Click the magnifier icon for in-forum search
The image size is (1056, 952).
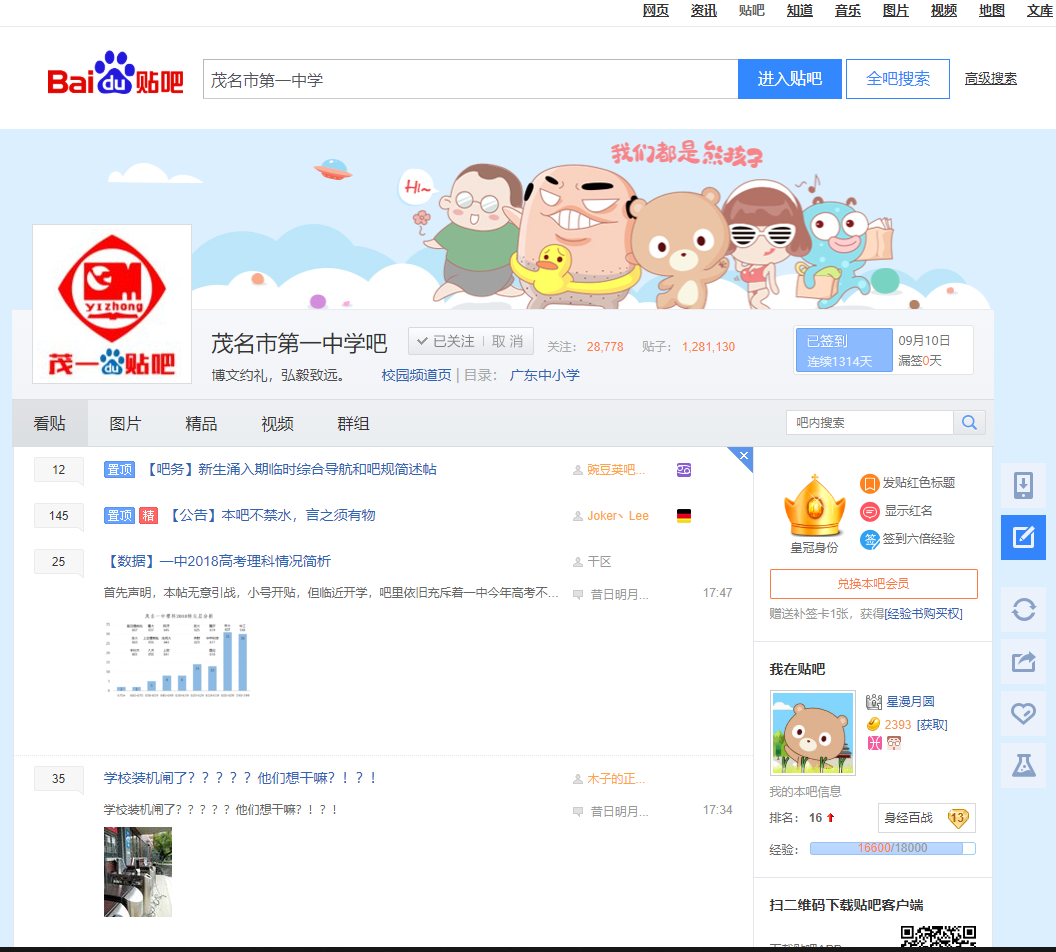click(969, 423)
